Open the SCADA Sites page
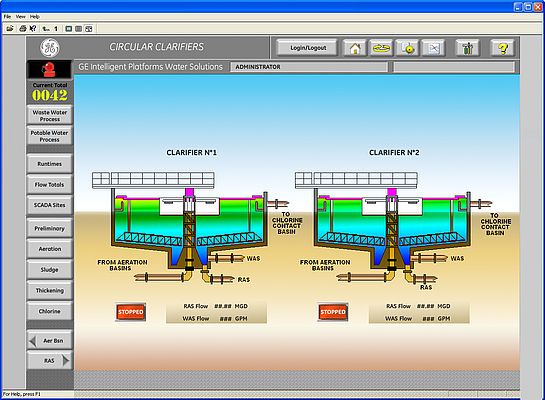 pos(50,205)
